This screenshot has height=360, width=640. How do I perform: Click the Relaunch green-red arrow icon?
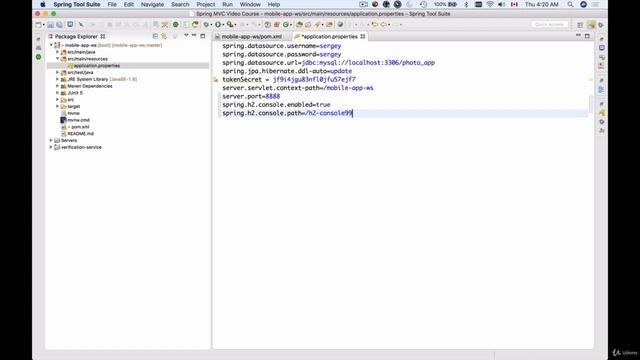pos(196,25)
